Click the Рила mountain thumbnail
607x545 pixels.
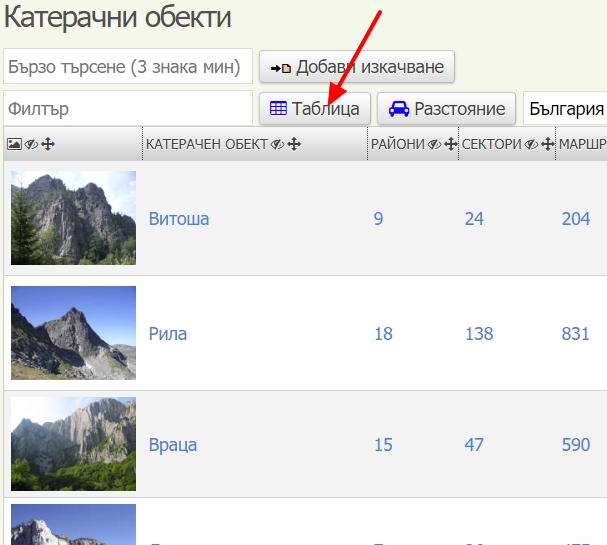click(73, 333)
